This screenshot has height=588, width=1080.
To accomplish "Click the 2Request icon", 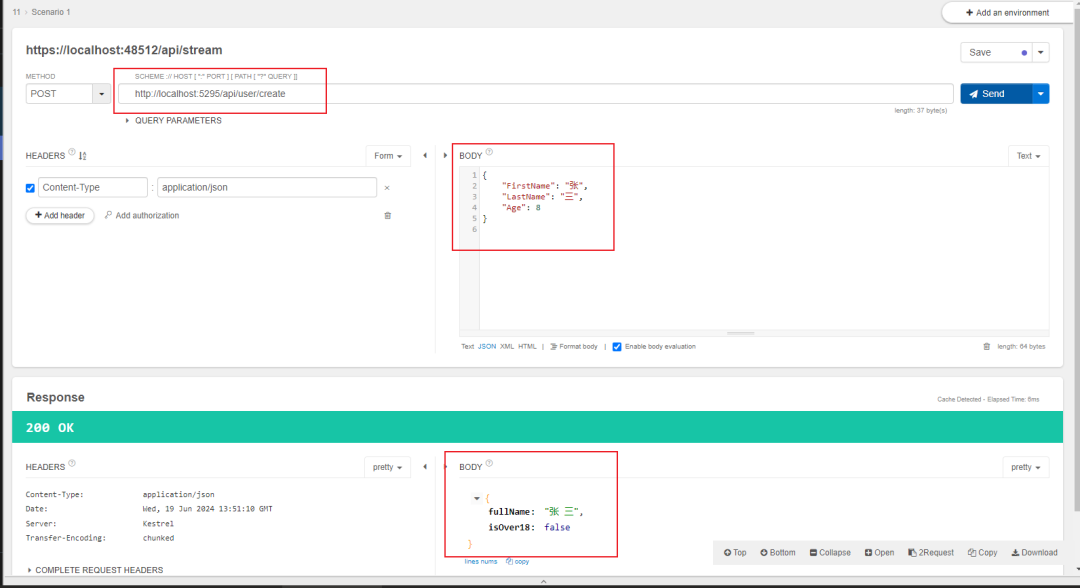I will [x=912, y=552].
